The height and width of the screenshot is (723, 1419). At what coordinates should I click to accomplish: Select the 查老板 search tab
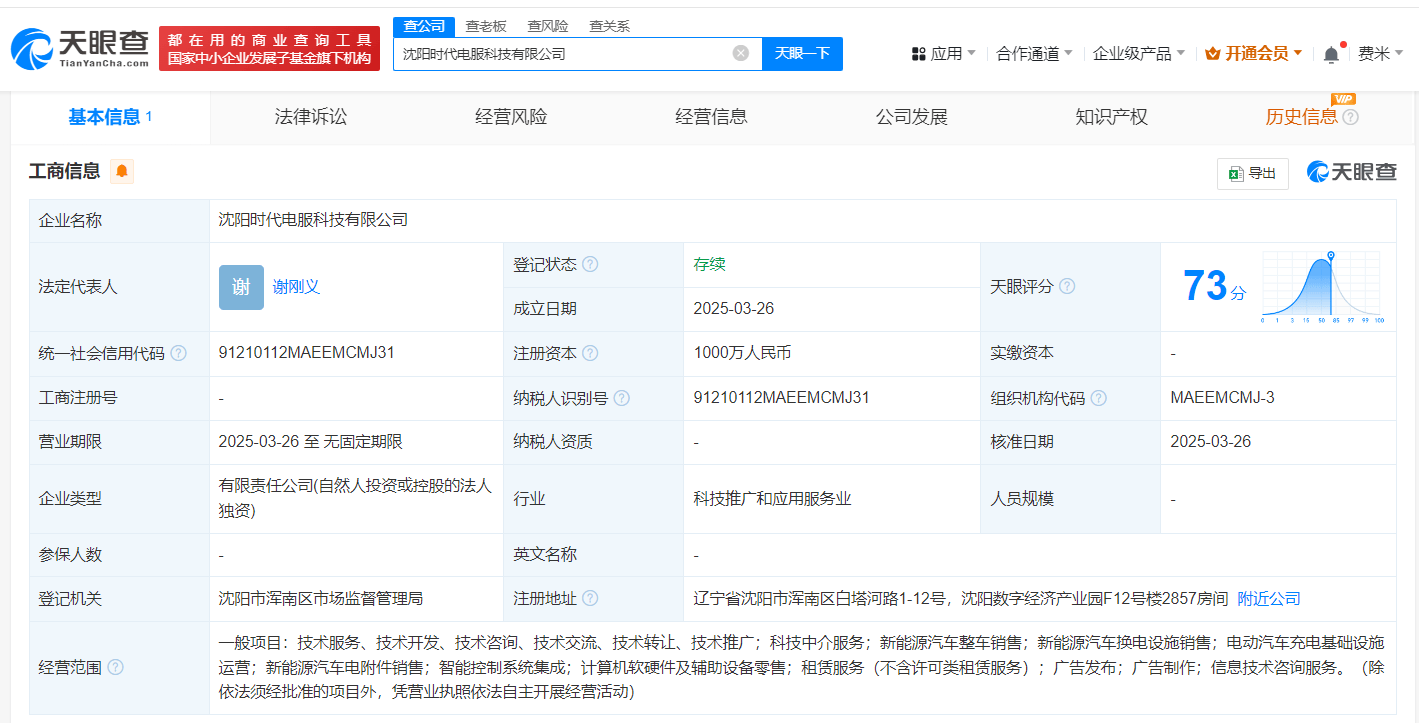[486, 26]
